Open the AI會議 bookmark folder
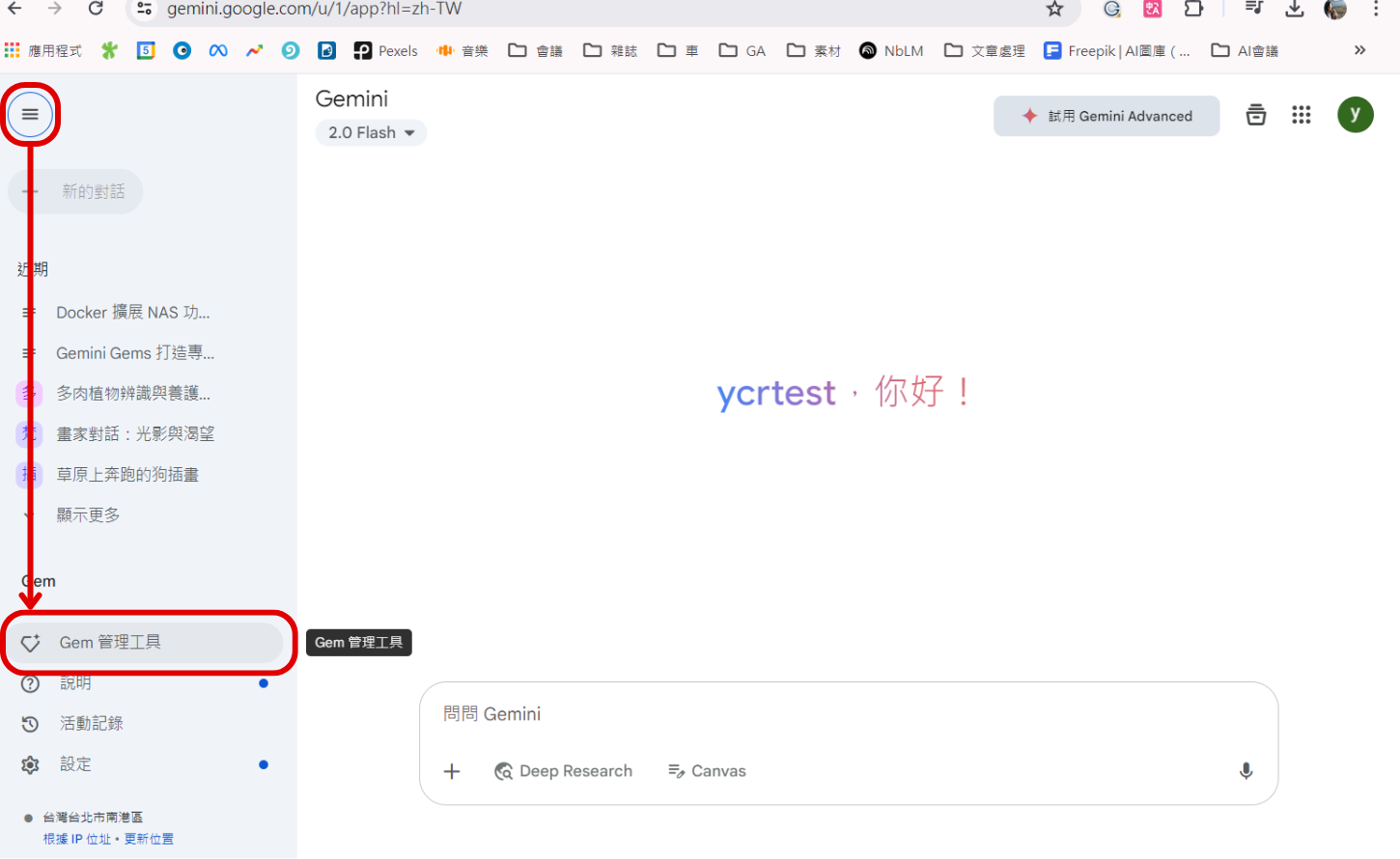This screenshot has height=859, width=1400. click(1246, 50)
